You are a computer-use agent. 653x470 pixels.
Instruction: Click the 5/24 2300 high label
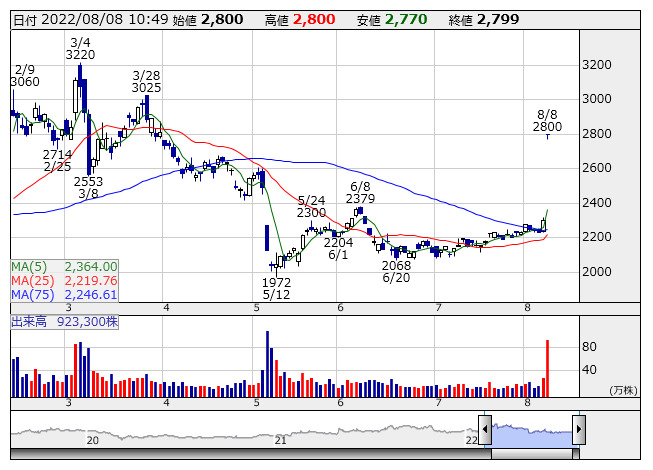pyautogui.click(x=311, y=206)
